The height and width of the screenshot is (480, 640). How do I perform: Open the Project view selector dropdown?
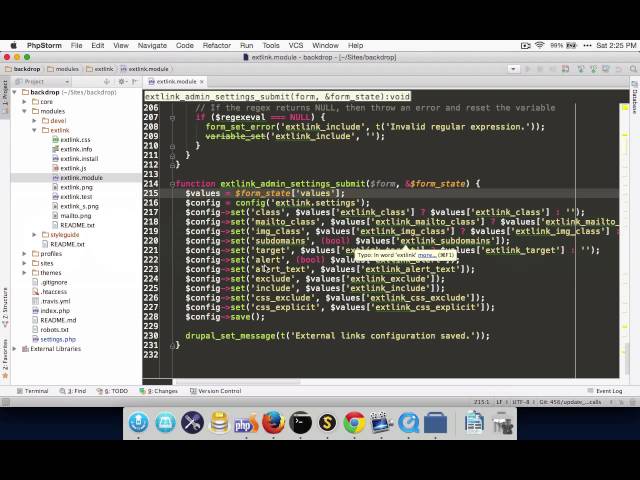(x=42, y=82)
